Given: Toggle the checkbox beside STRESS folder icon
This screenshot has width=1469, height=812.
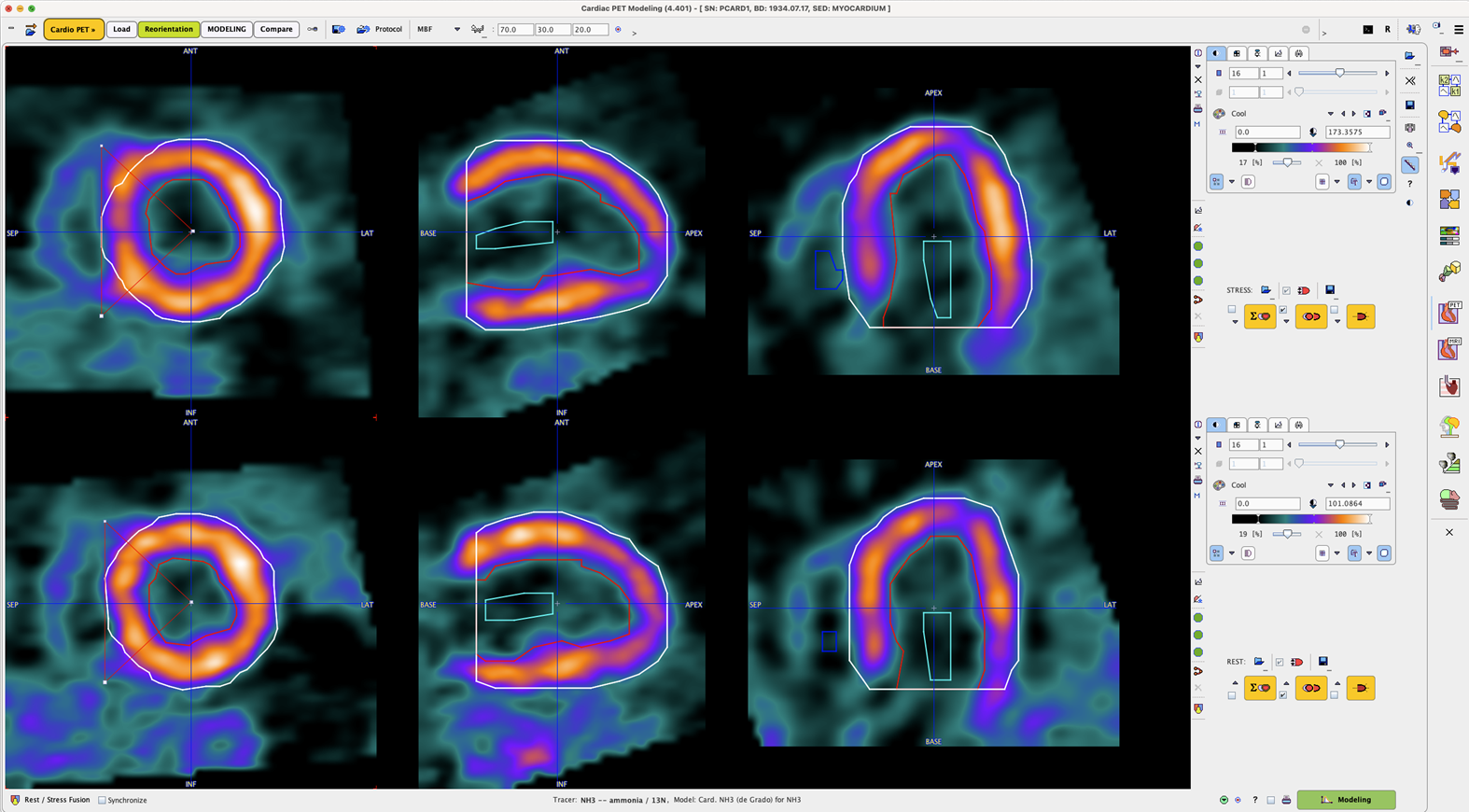Looking at the screenshot, I should click(x=1286, y=290).
